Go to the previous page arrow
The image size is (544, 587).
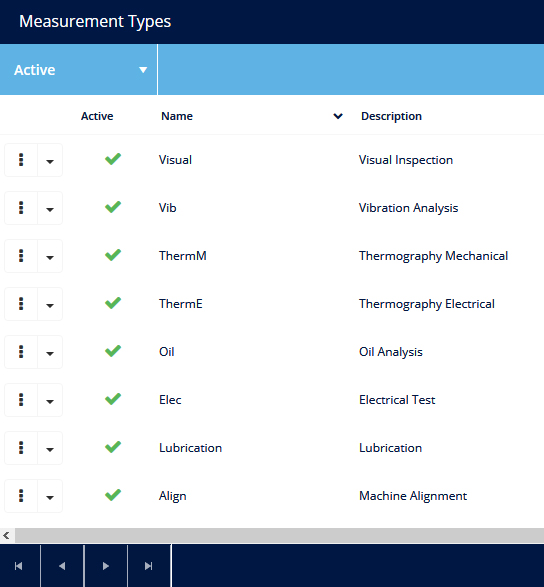click(x=62, y=566)
